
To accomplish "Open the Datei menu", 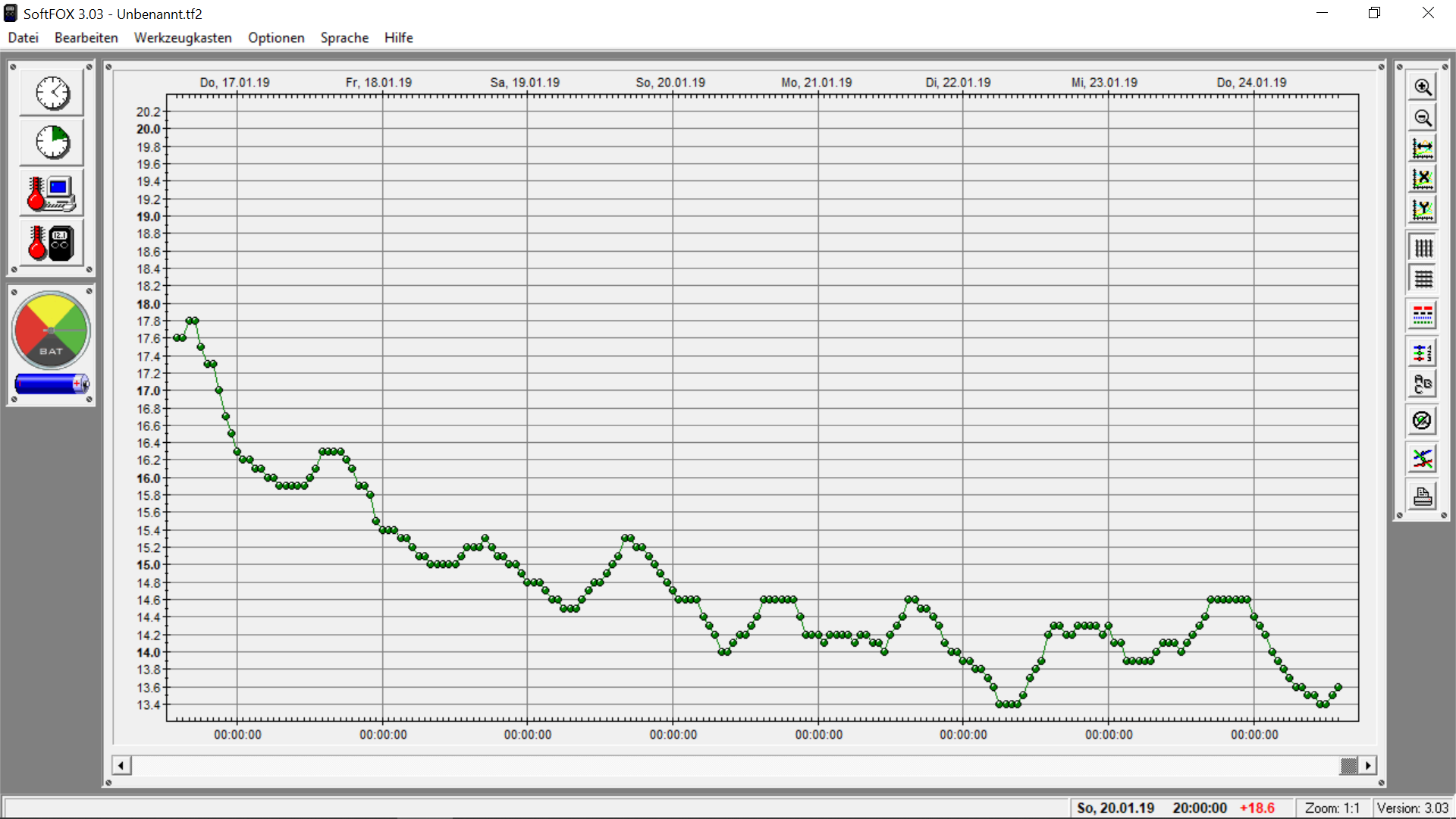I will click(x=23, y=38).
